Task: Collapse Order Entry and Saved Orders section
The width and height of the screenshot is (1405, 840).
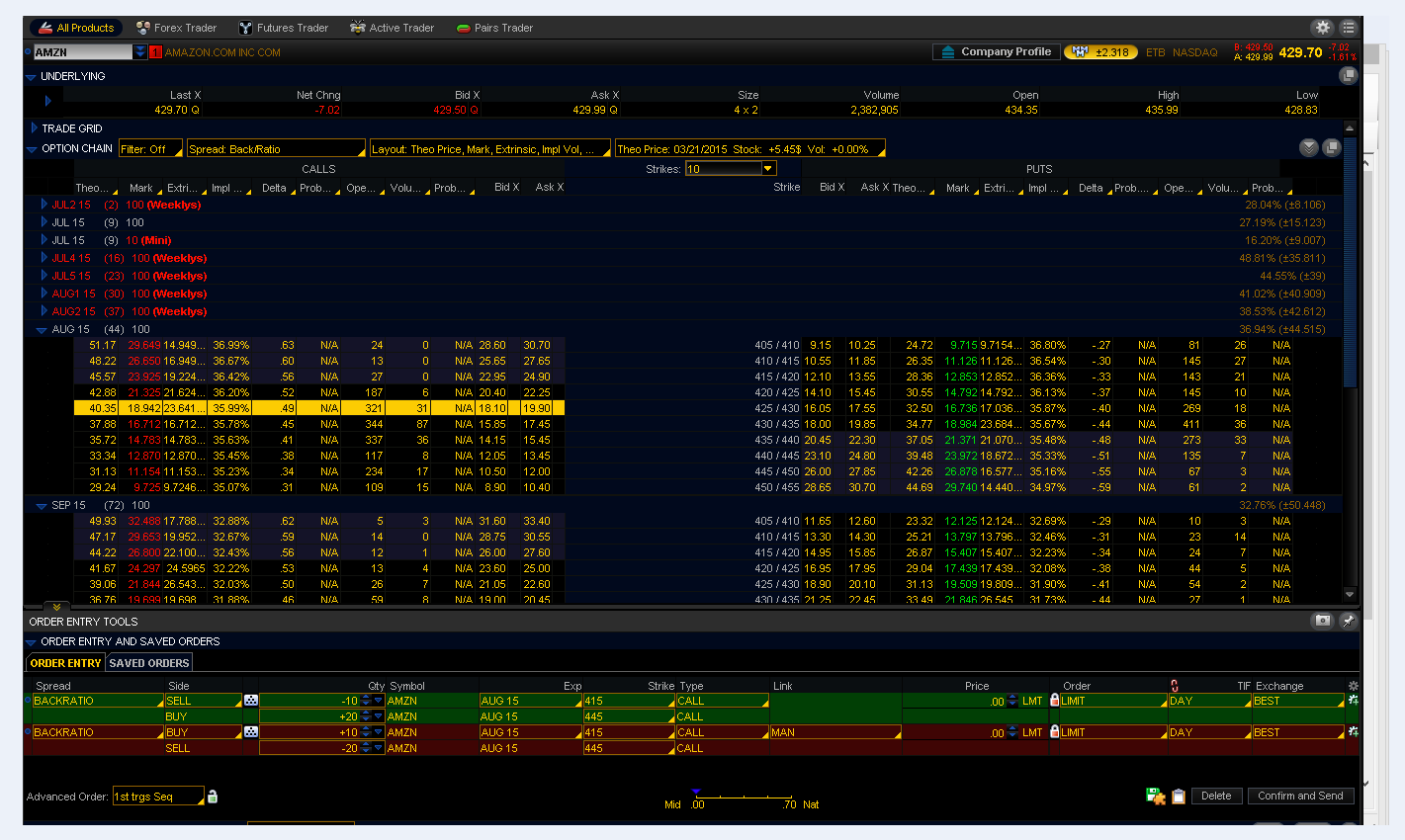Action: coord(31,642)
